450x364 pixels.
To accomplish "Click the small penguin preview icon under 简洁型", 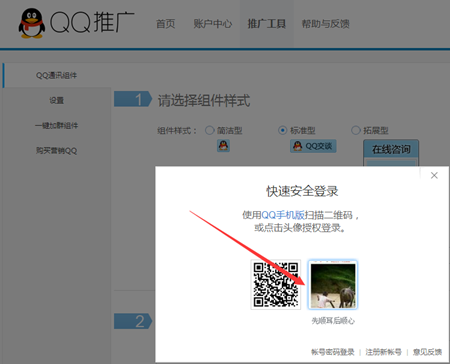I will click(223, 146).
